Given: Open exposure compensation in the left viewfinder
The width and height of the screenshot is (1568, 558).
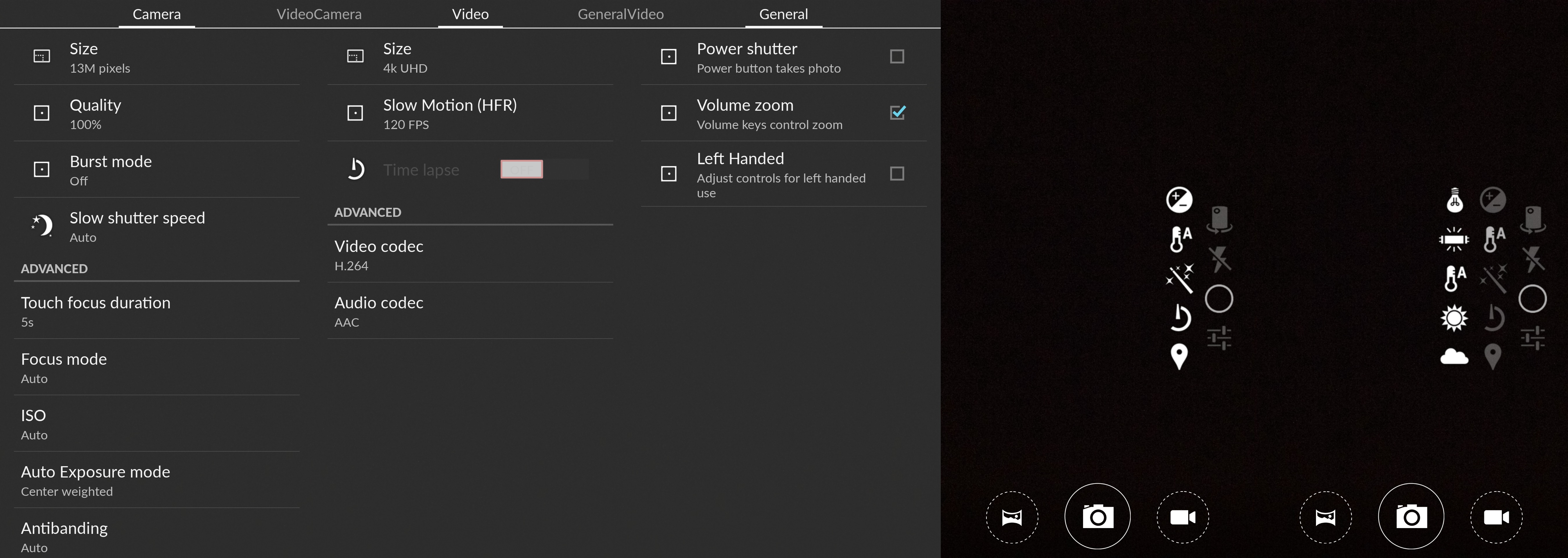Looking at the screenshot, I should [1179, 200].
